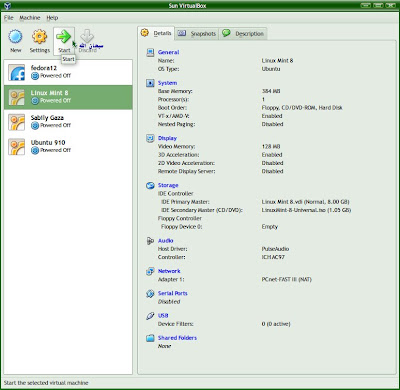Viewport: 400px width, 390px height.
Task: Open the File menu
Action: 9,18
